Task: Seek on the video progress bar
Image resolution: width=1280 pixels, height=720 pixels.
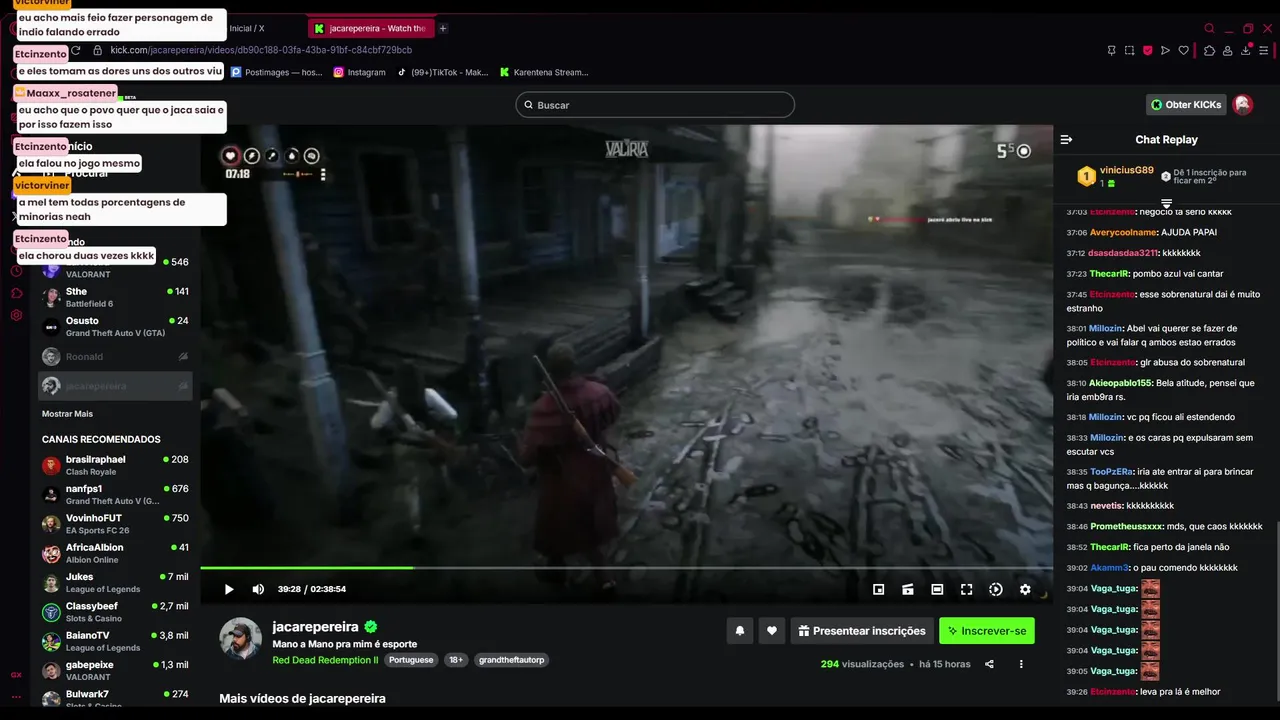Action: click(626, 568)
